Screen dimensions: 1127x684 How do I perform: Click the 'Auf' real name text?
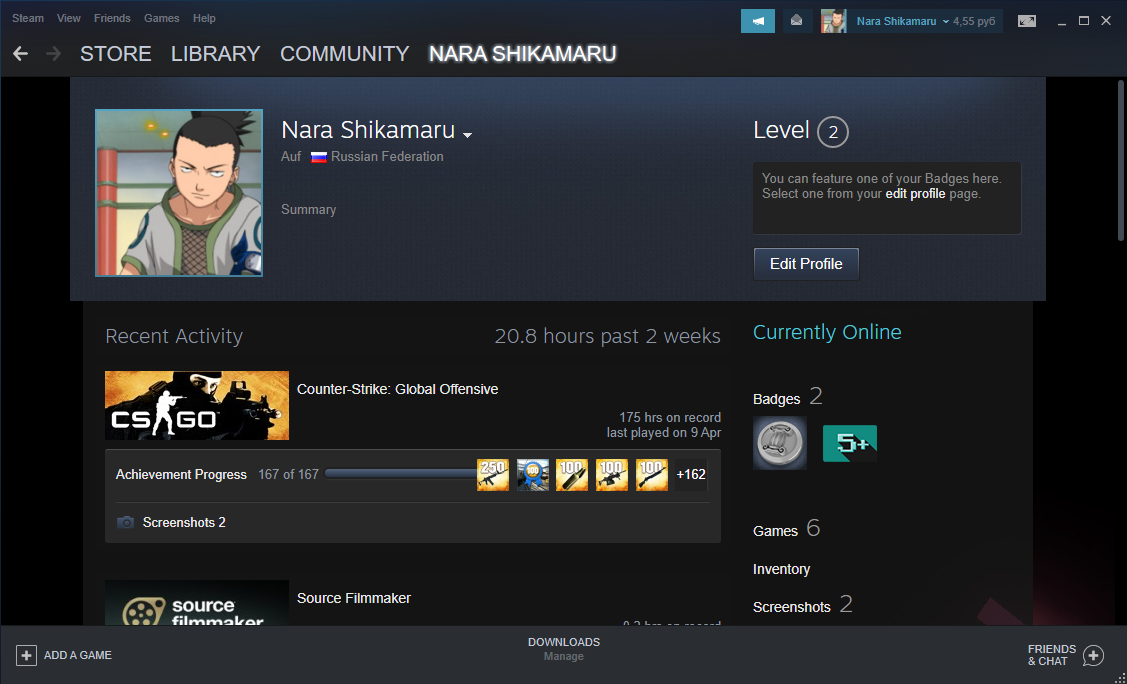[291, 157]
